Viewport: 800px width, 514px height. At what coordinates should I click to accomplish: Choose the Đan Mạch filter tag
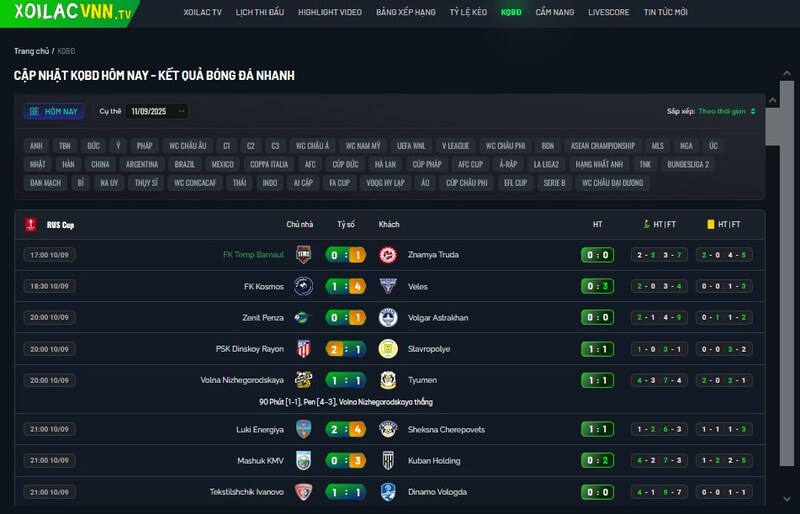45,183
